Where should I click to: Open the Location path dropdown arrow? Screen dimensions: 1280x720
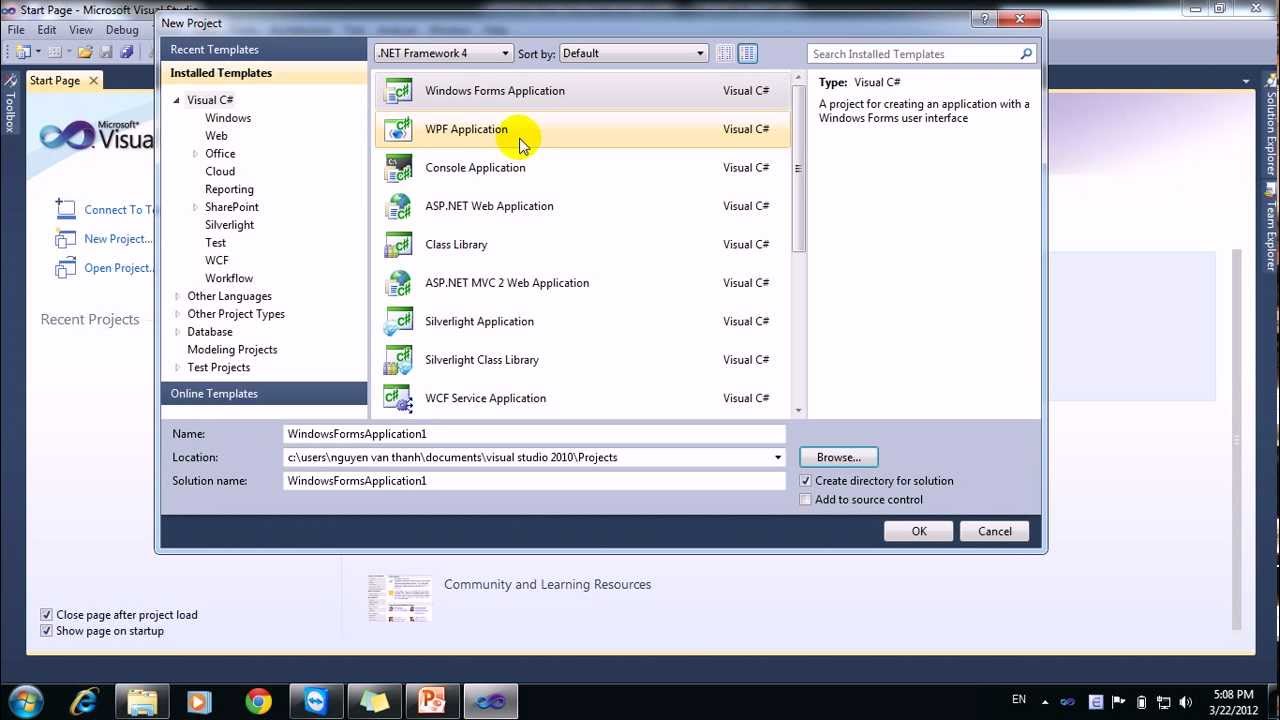(x=777, y=458)
